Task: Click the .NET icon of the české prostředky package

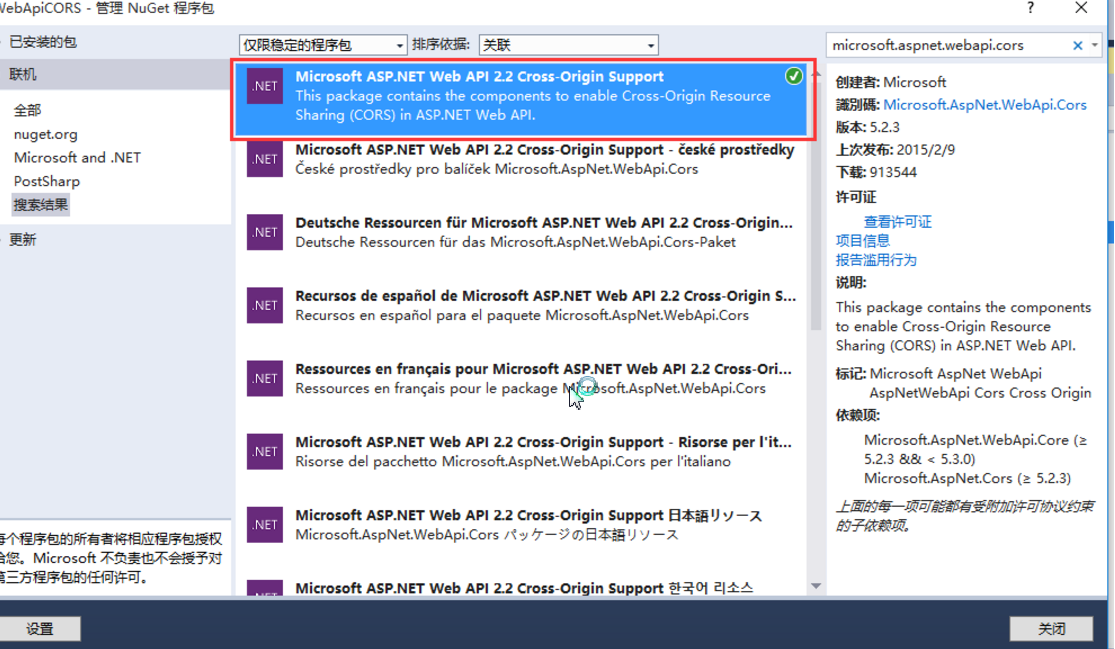Action: click(x=265, y=159)
